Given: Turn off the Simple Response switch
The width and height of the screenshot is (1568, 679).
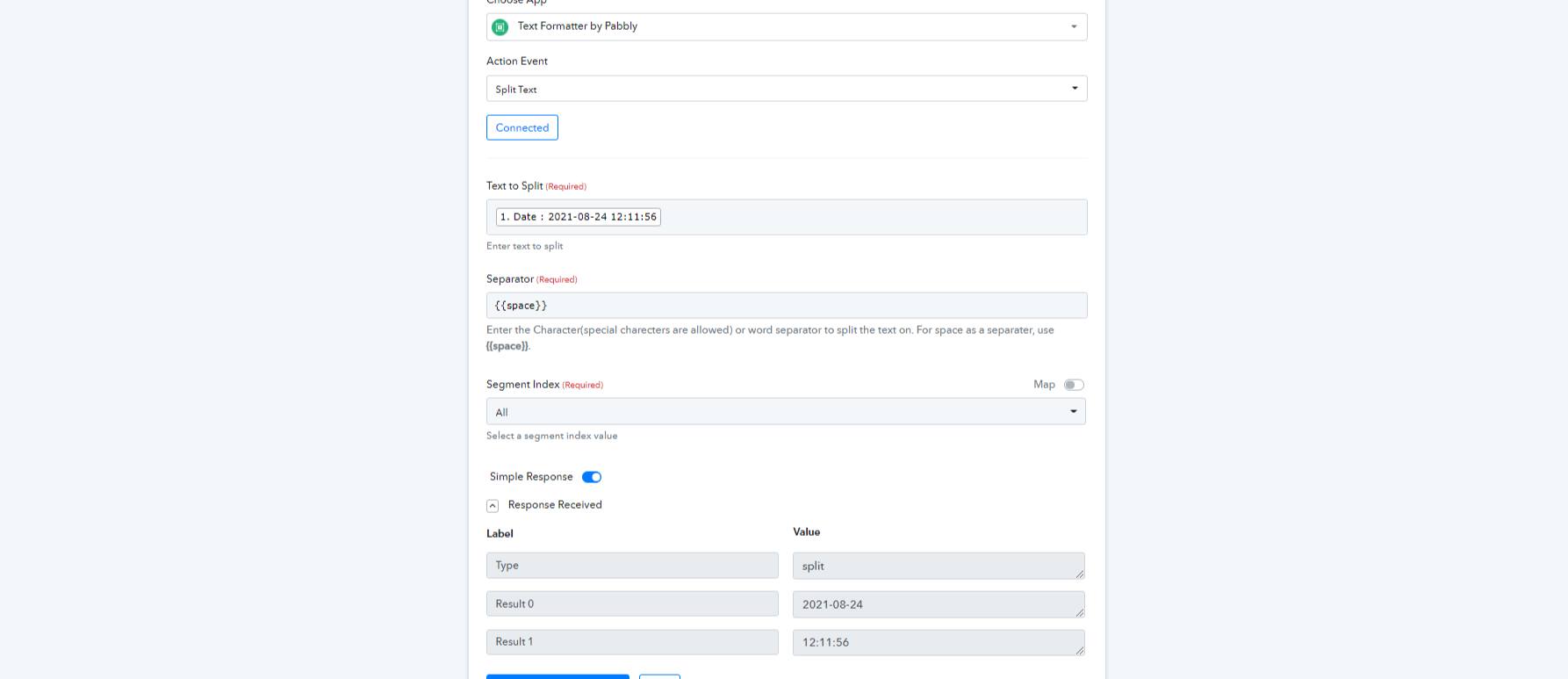Looking at the screenshot, I should pos(592,477).
